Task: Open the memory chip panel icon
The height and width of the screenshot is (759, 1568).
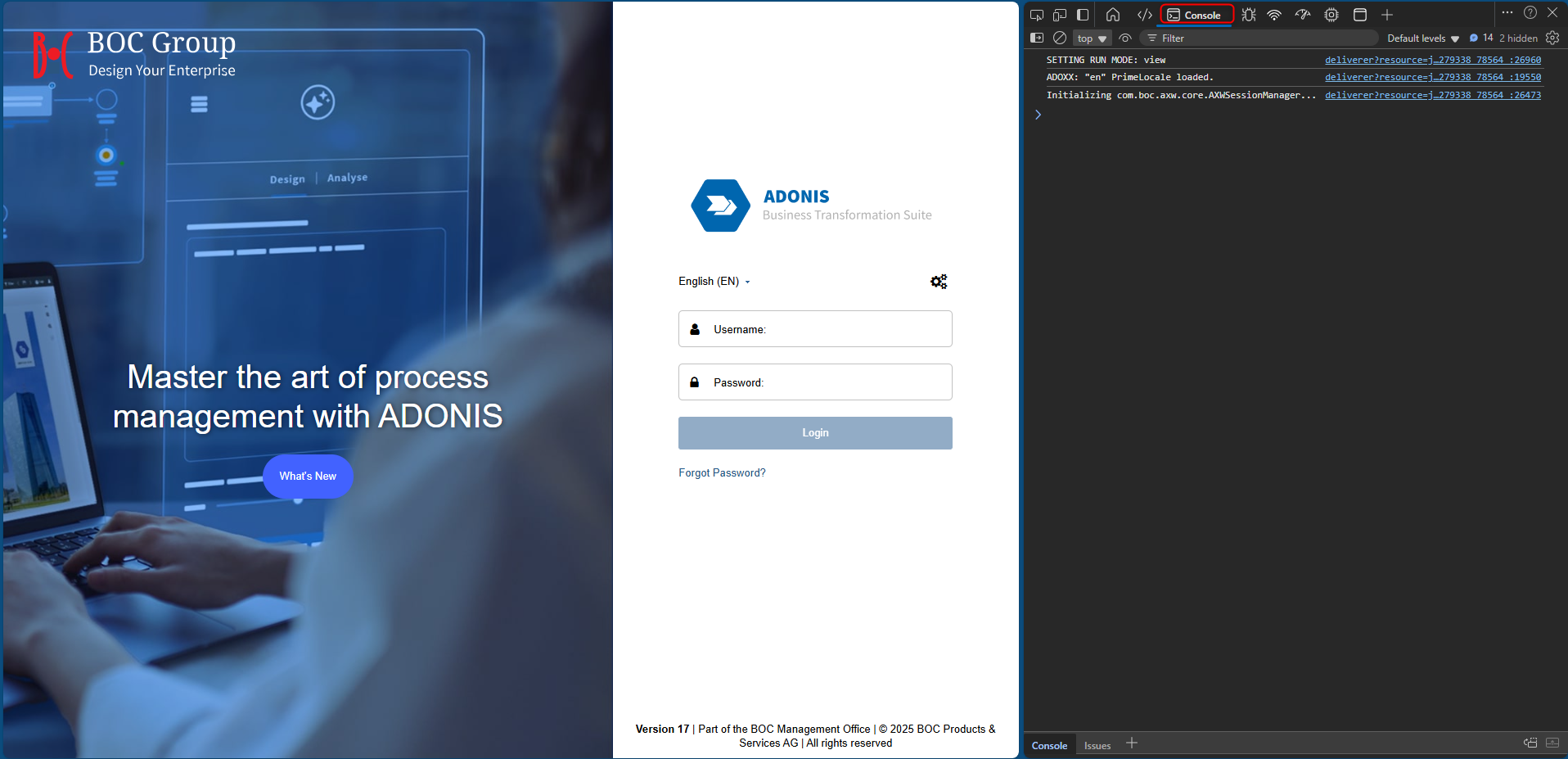Action: click(1331, 14)
